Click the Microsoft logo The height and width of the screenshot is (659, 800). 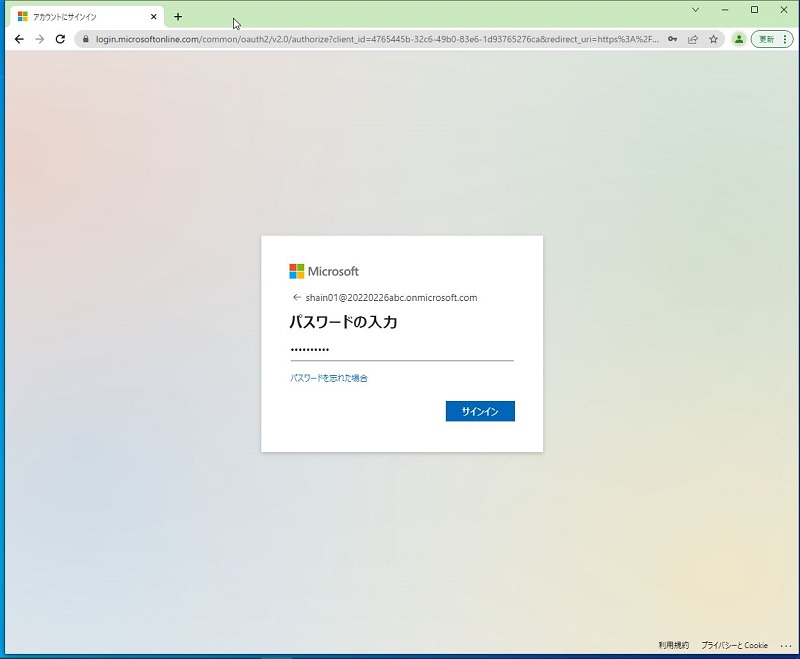point(324,271)
